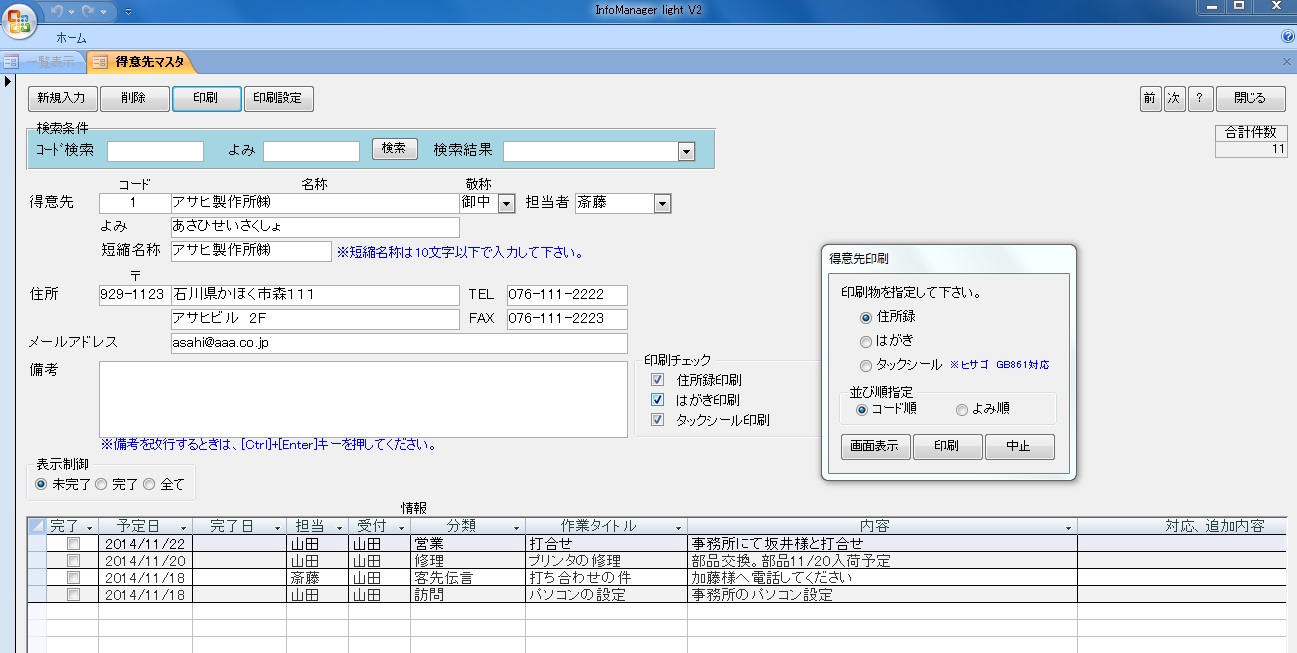This screenshot has height=653, width=1297.
Task: Open the ホーム ribbon tab
Action: click(x=71, y=37)
